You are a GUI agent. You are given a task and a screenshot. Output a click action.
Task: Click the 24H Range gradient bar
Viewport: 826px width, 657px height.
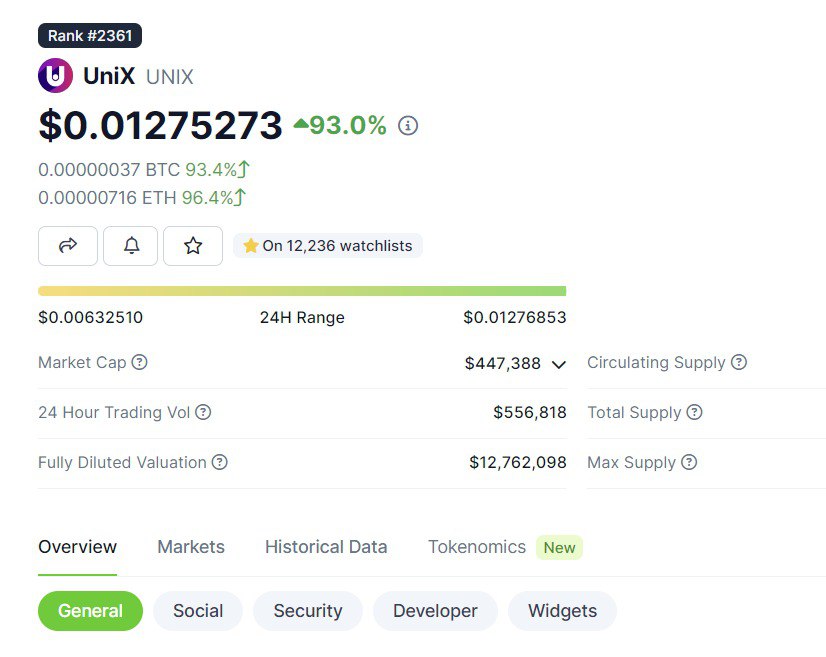tap(302, 291)
